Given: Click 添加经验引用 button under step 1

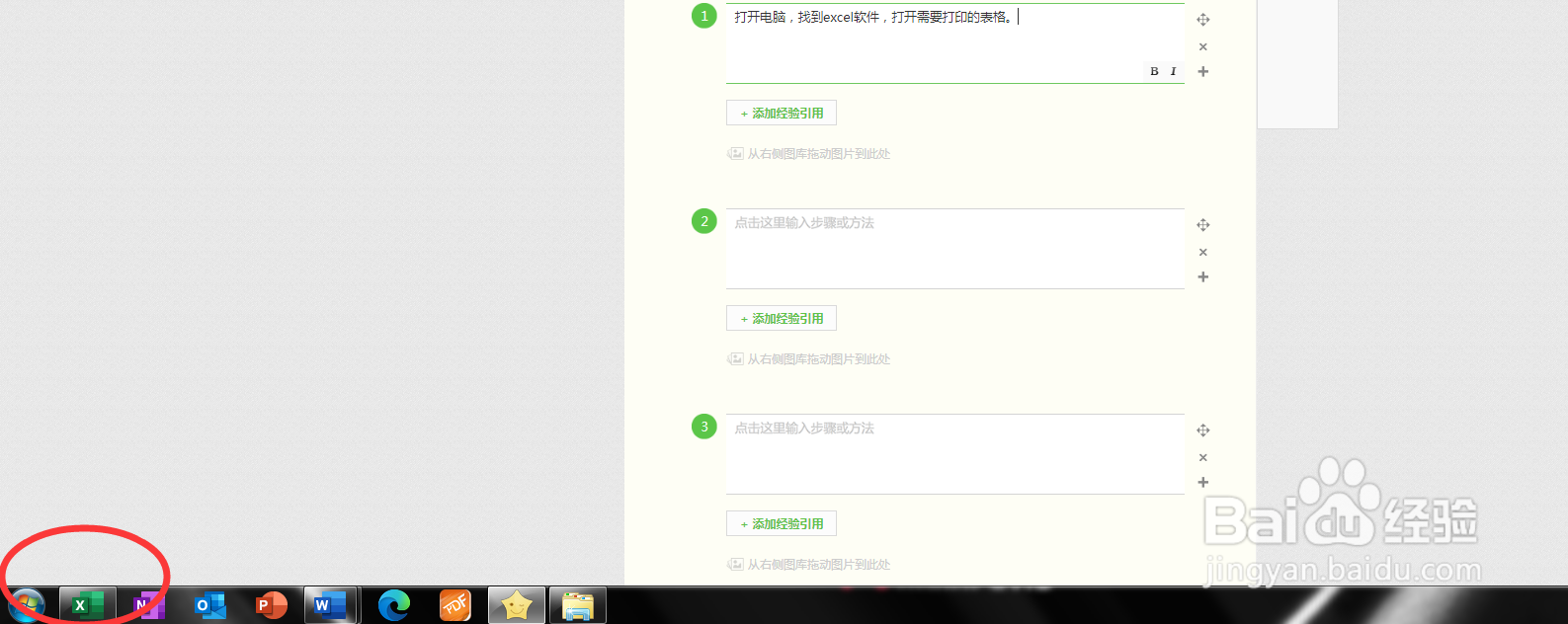Looking at the screenshot, I should 782,113.
